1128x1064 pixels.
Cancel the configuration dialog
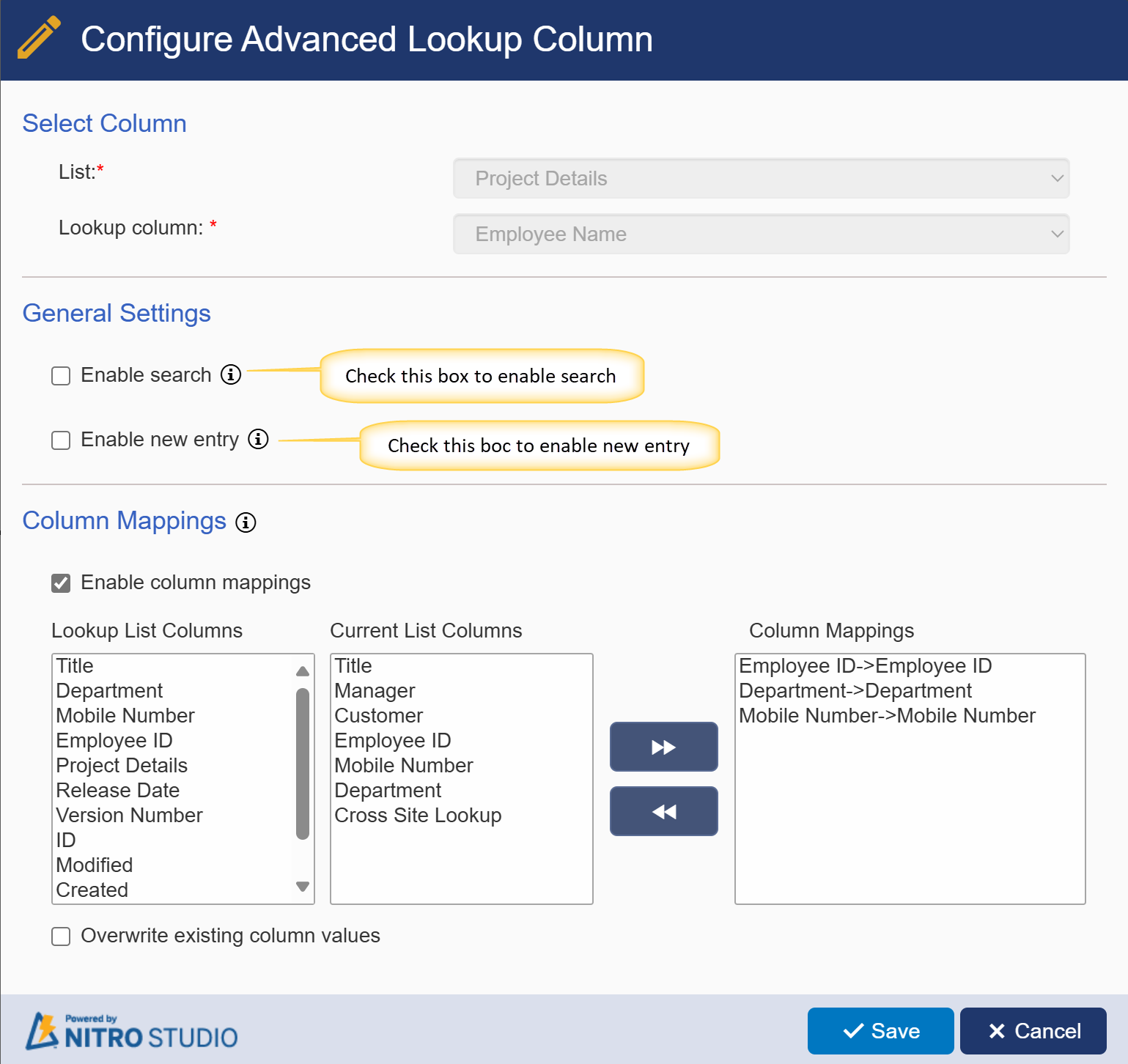click(1033, 1031)
